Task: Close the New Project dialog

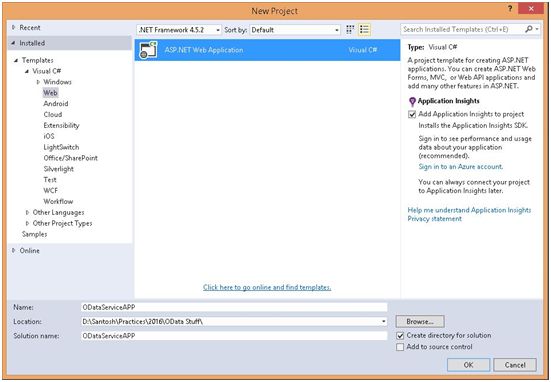Action: click(x=531, y=9)
